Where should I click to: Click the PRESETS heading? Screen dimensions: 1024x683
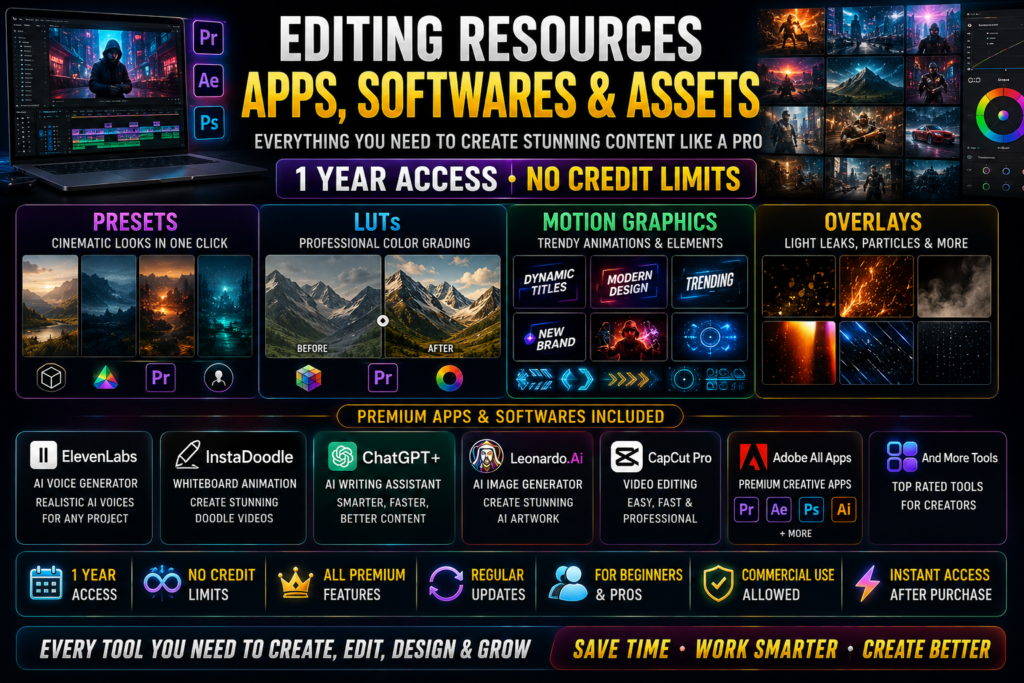click(135, 222)
